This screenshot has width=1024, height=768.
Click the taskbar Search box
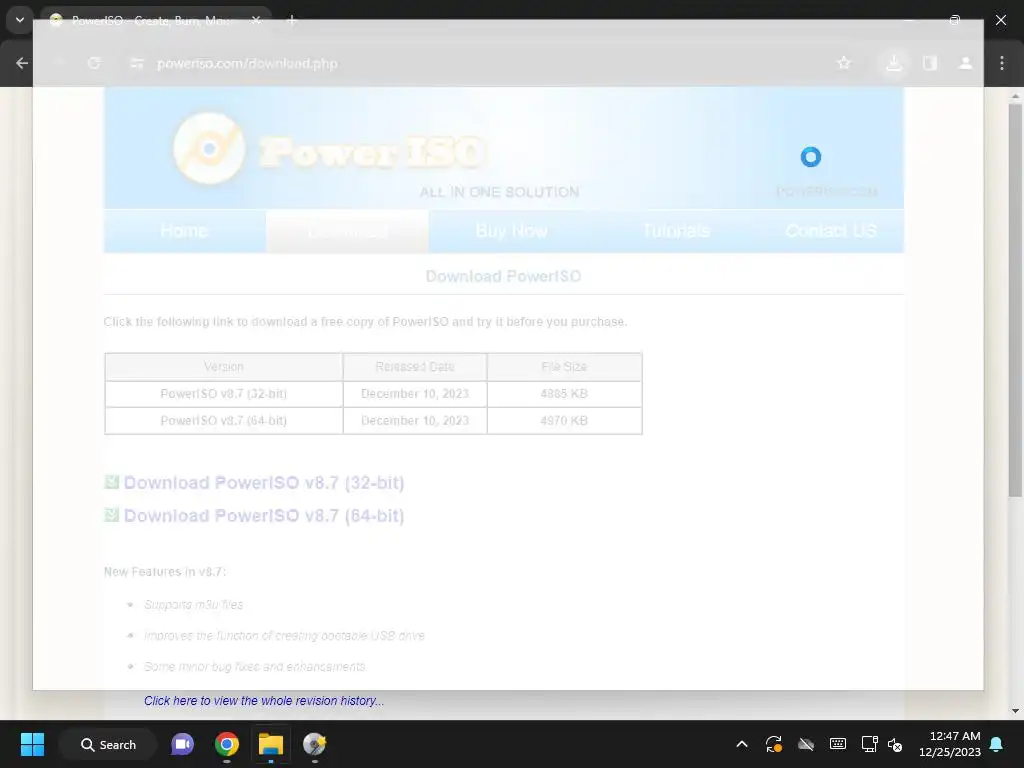point(108,744)
